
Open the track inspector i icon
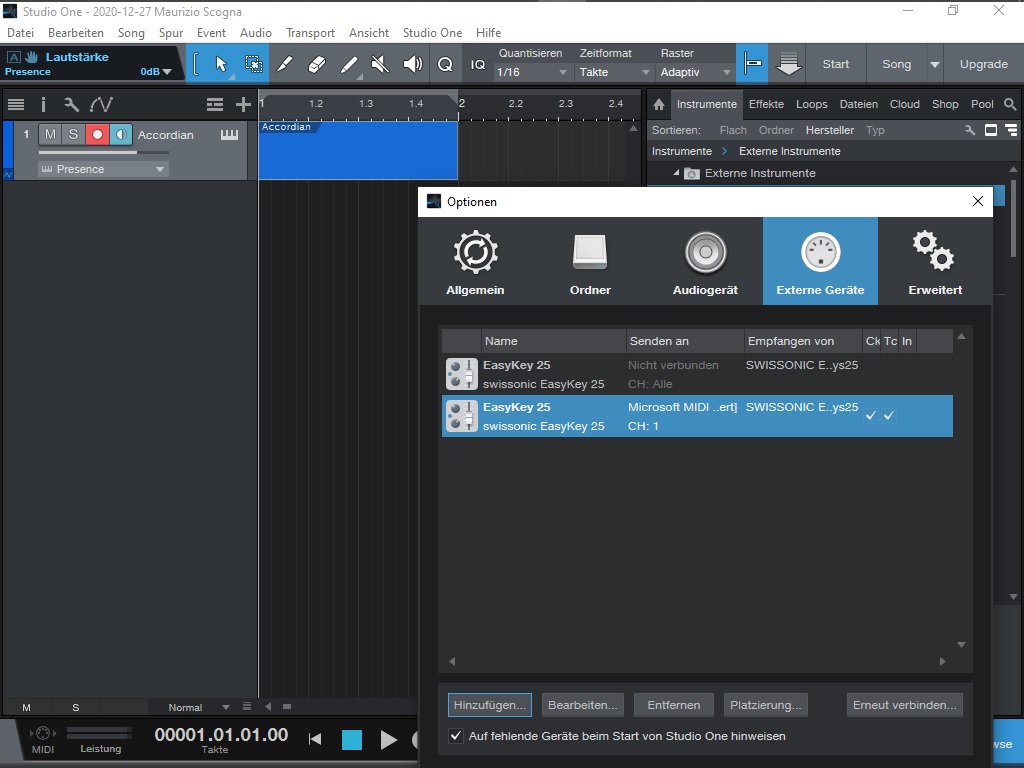43,104
